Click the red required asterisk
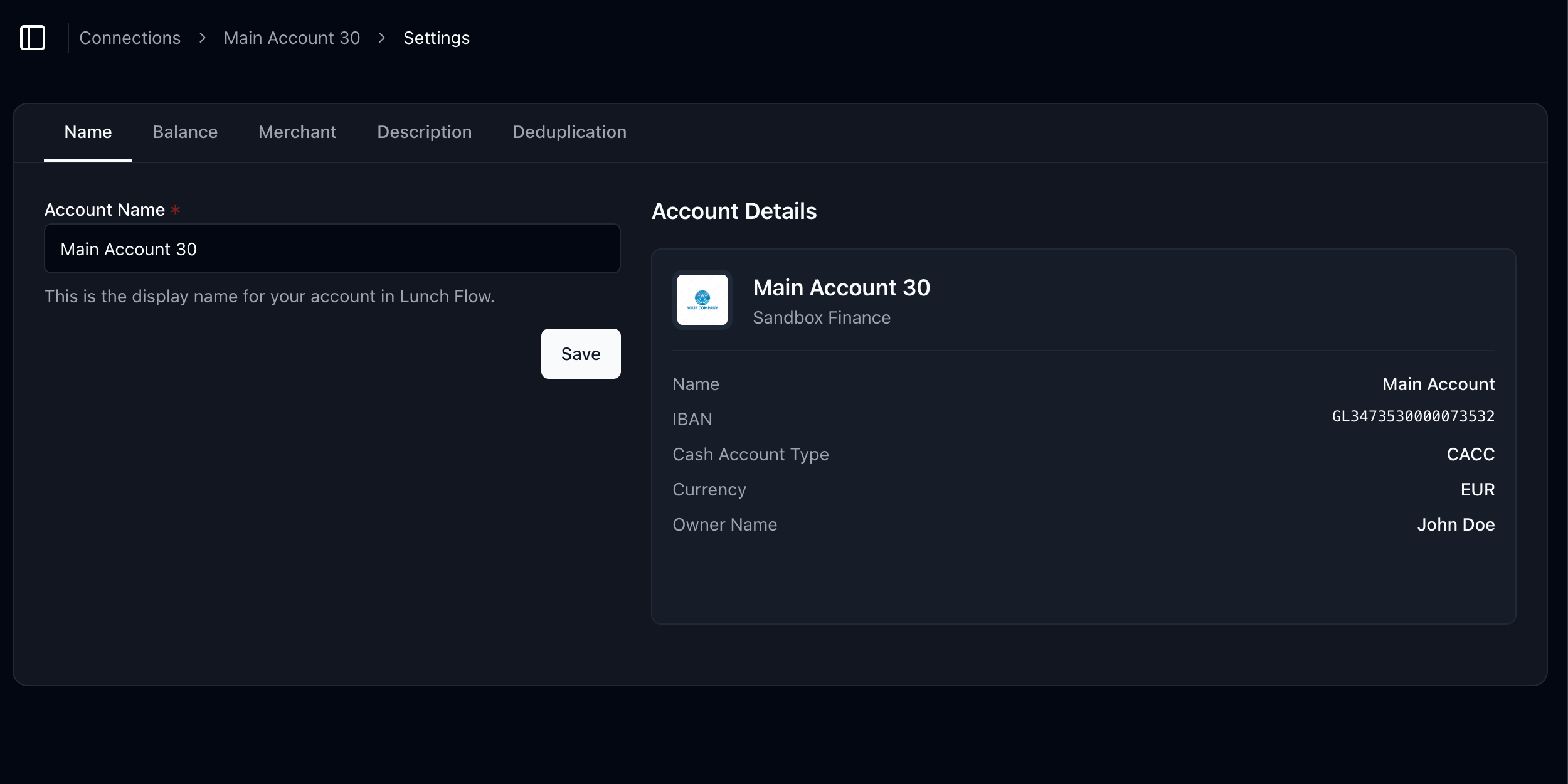Screen dimensions: 1568x784 pos(176,210)
